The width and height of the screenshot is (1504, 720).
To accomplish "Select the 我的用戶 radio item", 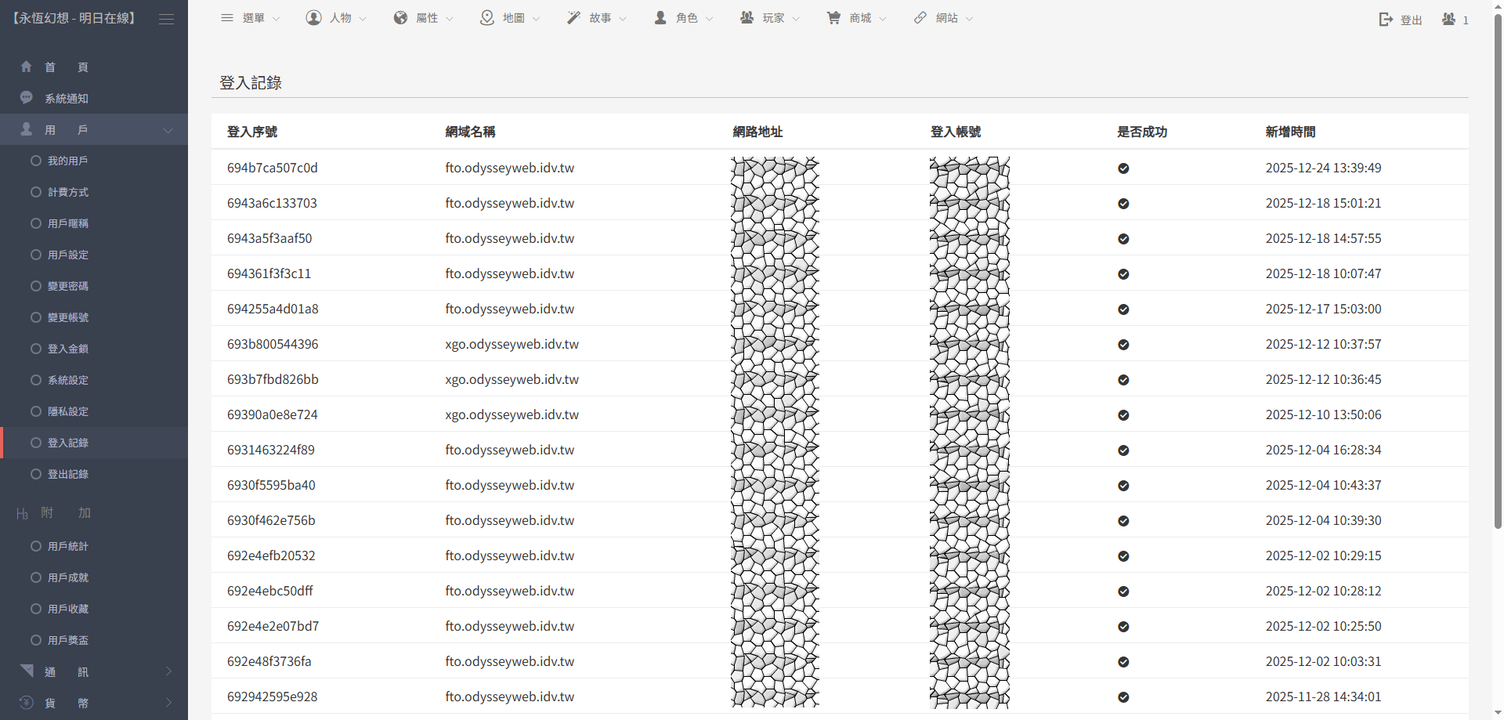I will (x=68, y=161).
